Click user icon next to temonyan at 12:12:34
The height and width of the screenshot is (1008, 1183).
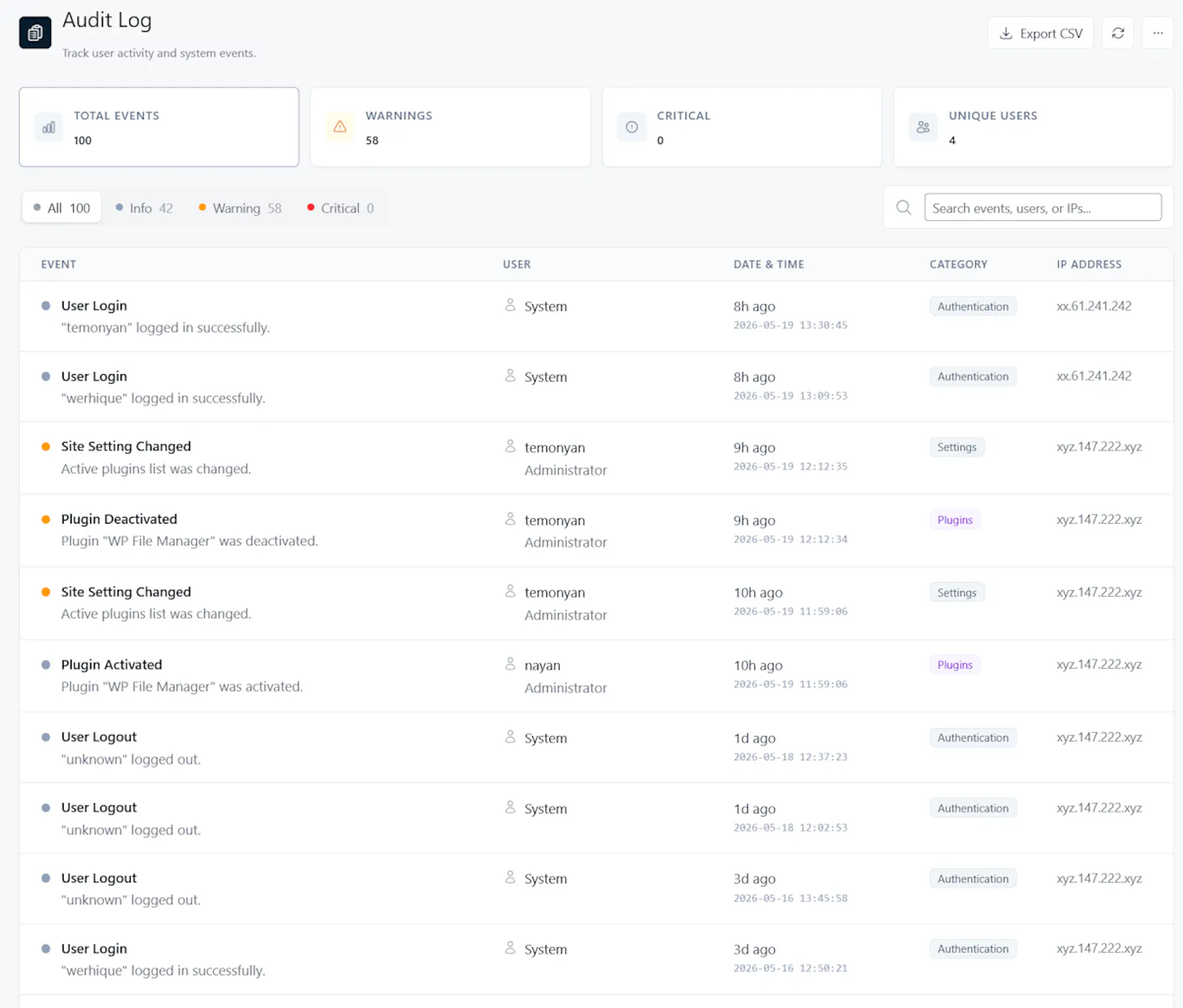tap(510, 519)
